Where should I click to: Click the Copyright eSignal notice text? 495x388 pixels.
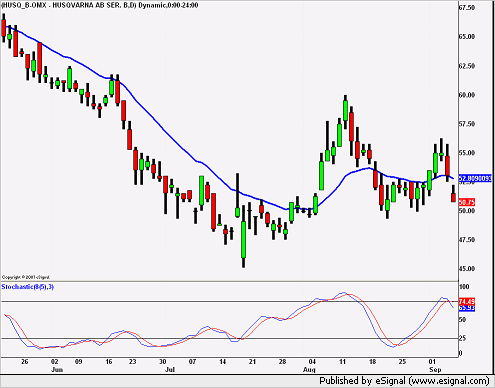pos(26,277)
